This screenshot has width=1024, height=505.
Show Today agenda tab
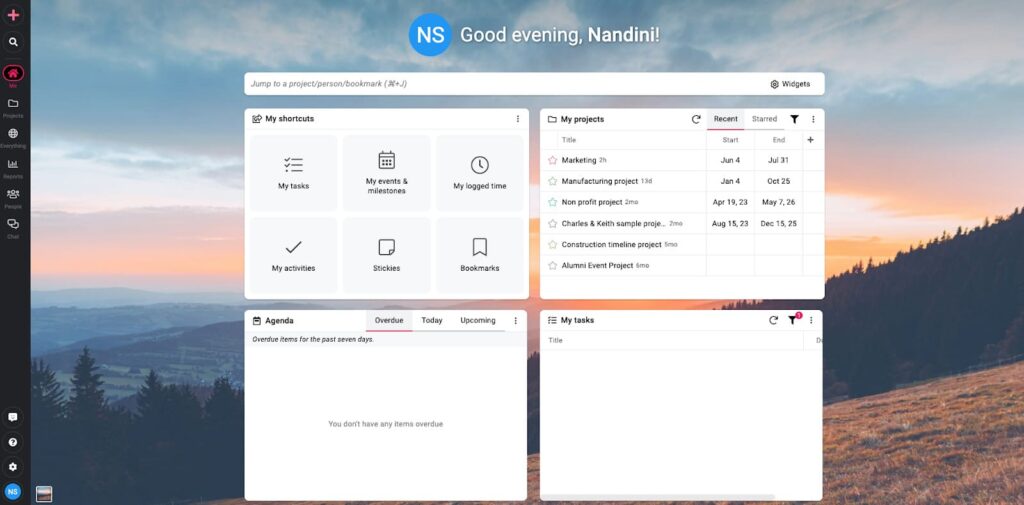[432, 321]
